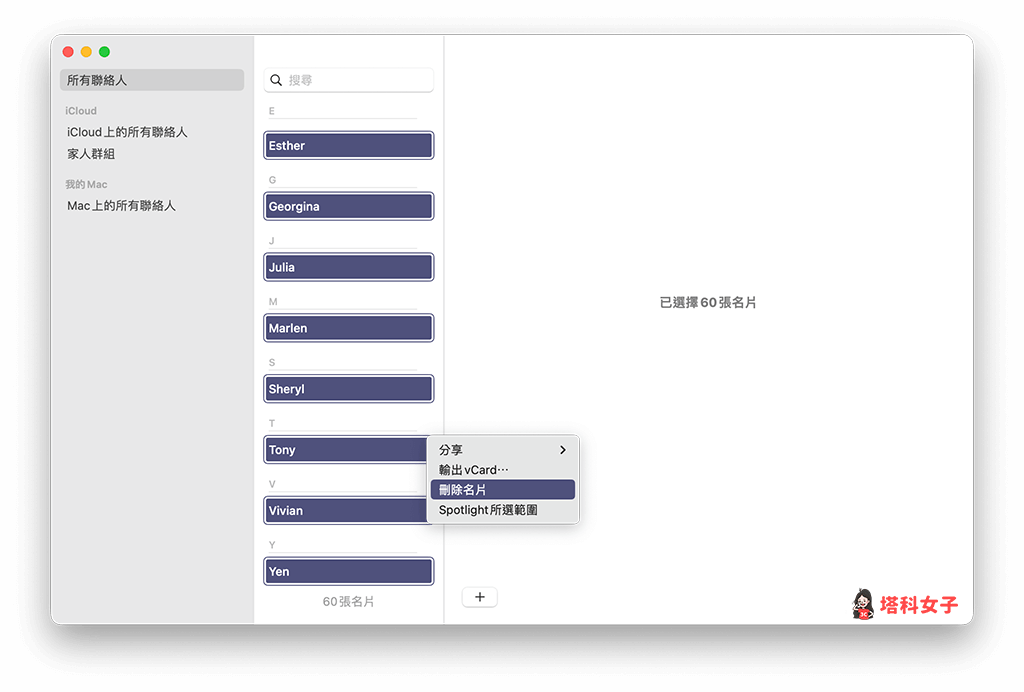Select the Yen contact
The height and width of the screenshot is (692, 1024).
click(349, 571)
